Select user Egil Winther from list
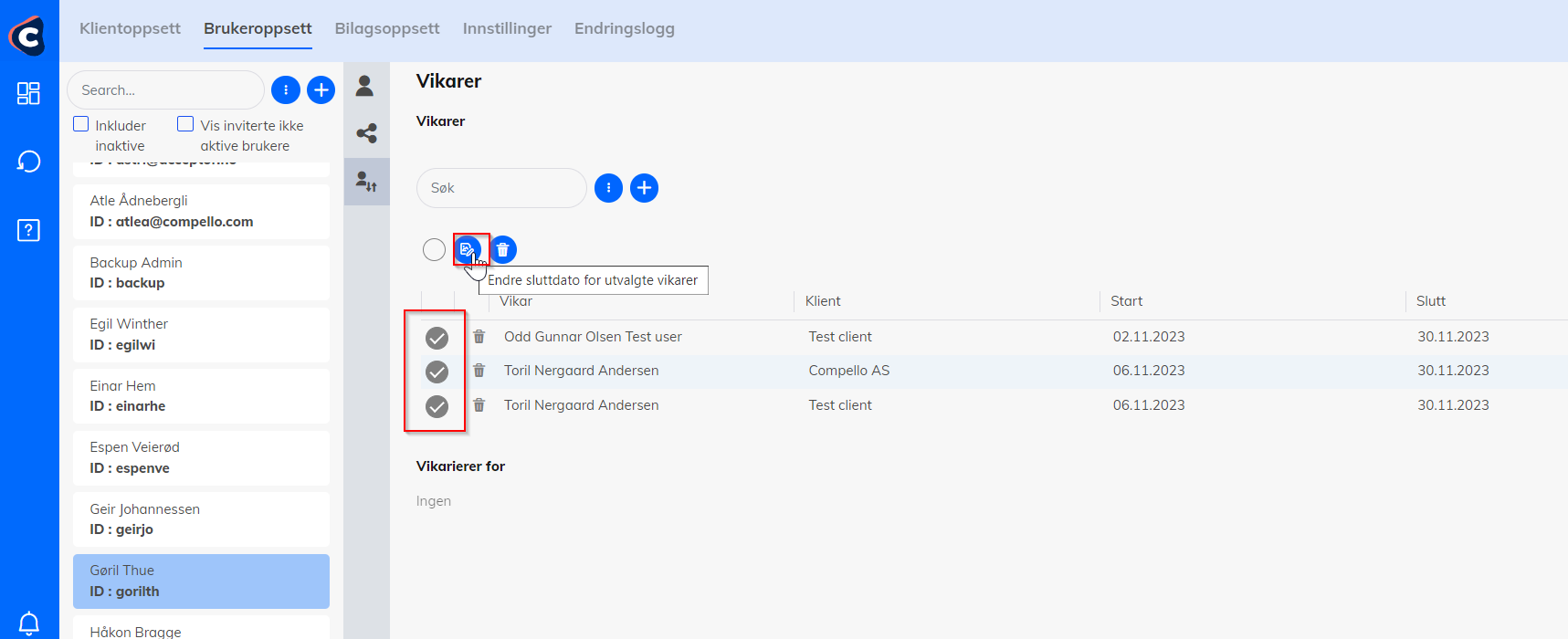Image resolution: width=1568 pixels, height=639 pixels. pyautogui.click(x=201, y=334)
